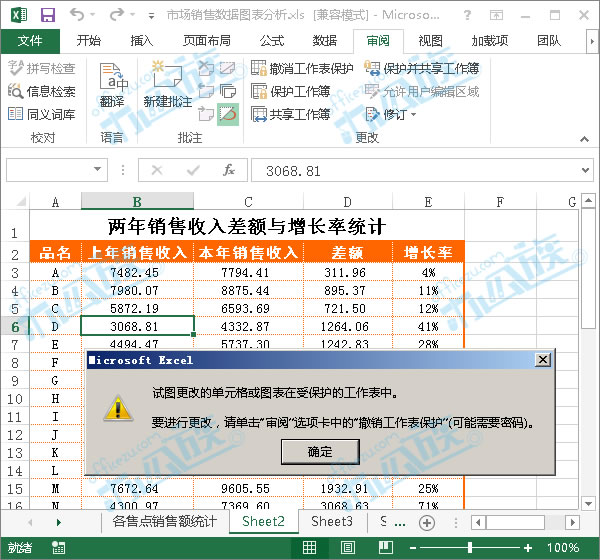Viewport: 600px width, 560px height.
Task: Click 确定 in the Excel dialog
Action: click(320, 452)
